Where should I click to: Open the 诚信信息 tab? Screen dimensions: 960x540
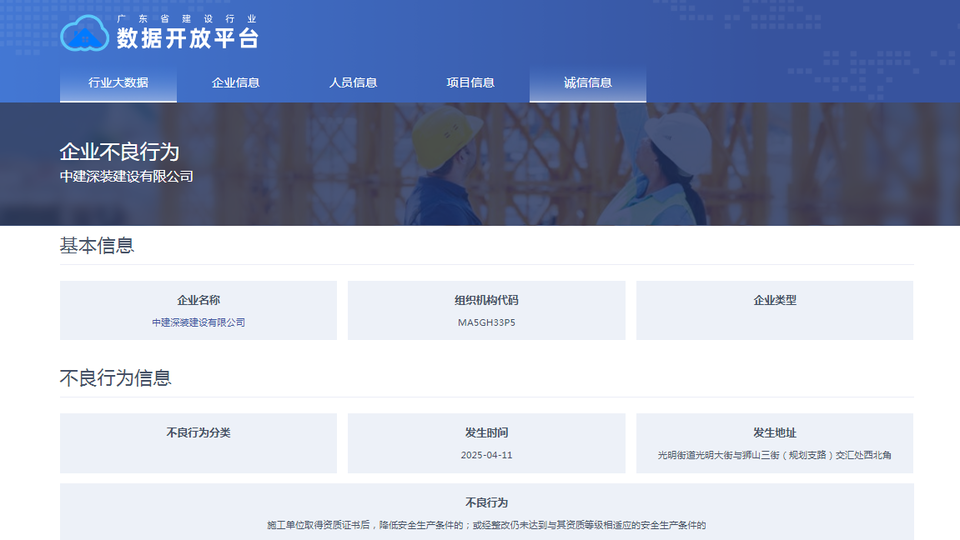[x=587, y=83]
